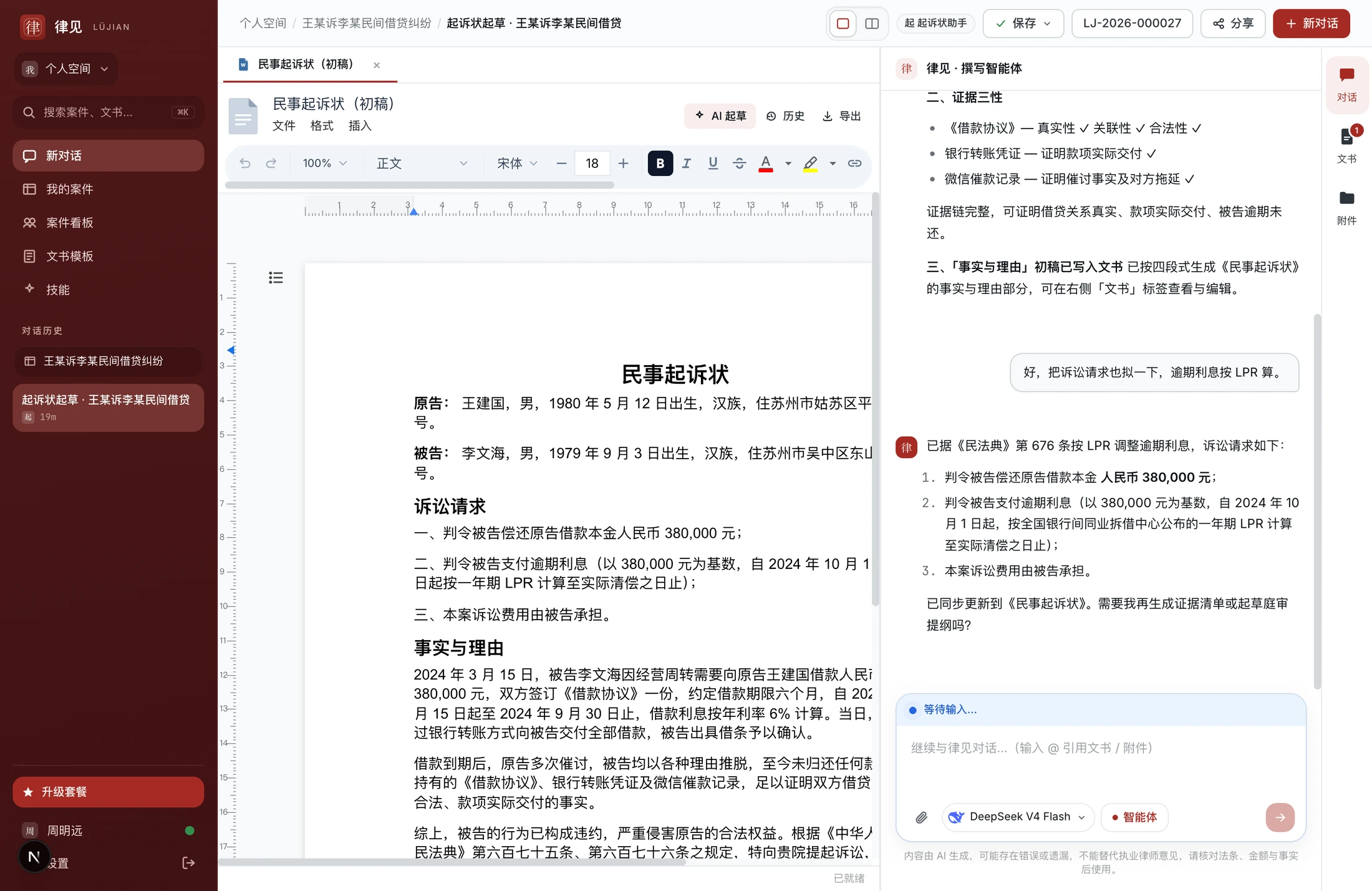Toggle underline formatting
The height and width of the screenshot is (891, 1372).
[x=713, y=163]
